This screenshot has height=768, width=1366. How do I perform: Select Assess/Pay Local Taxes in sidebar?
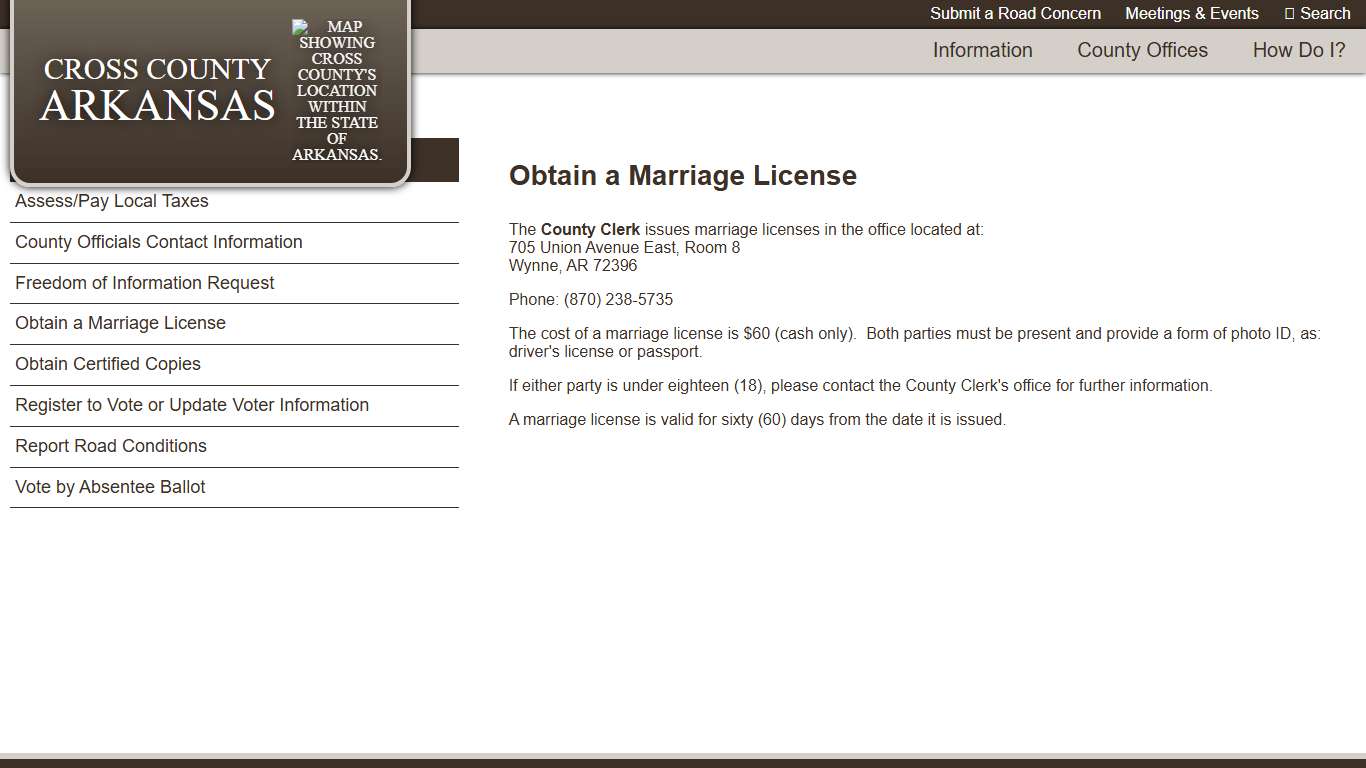[111, 201]
